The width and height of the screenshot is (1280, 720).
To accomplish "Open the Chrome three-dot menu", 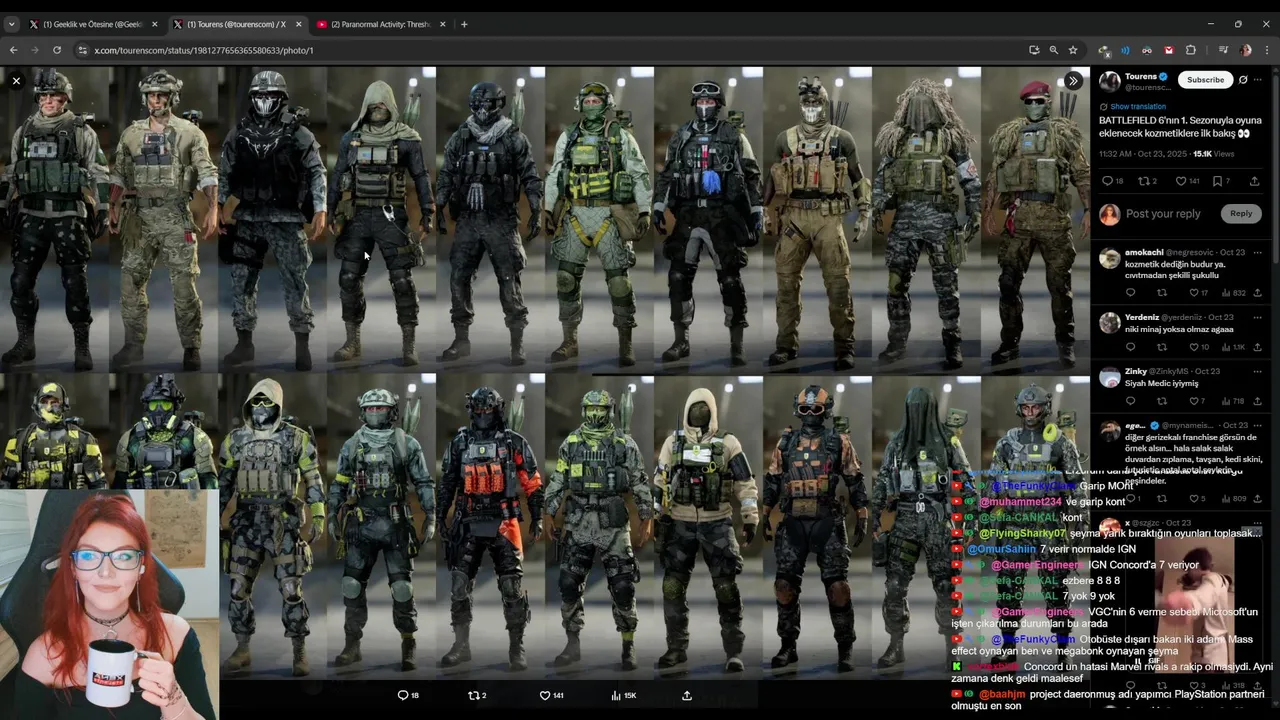I will coord(1266,50).
